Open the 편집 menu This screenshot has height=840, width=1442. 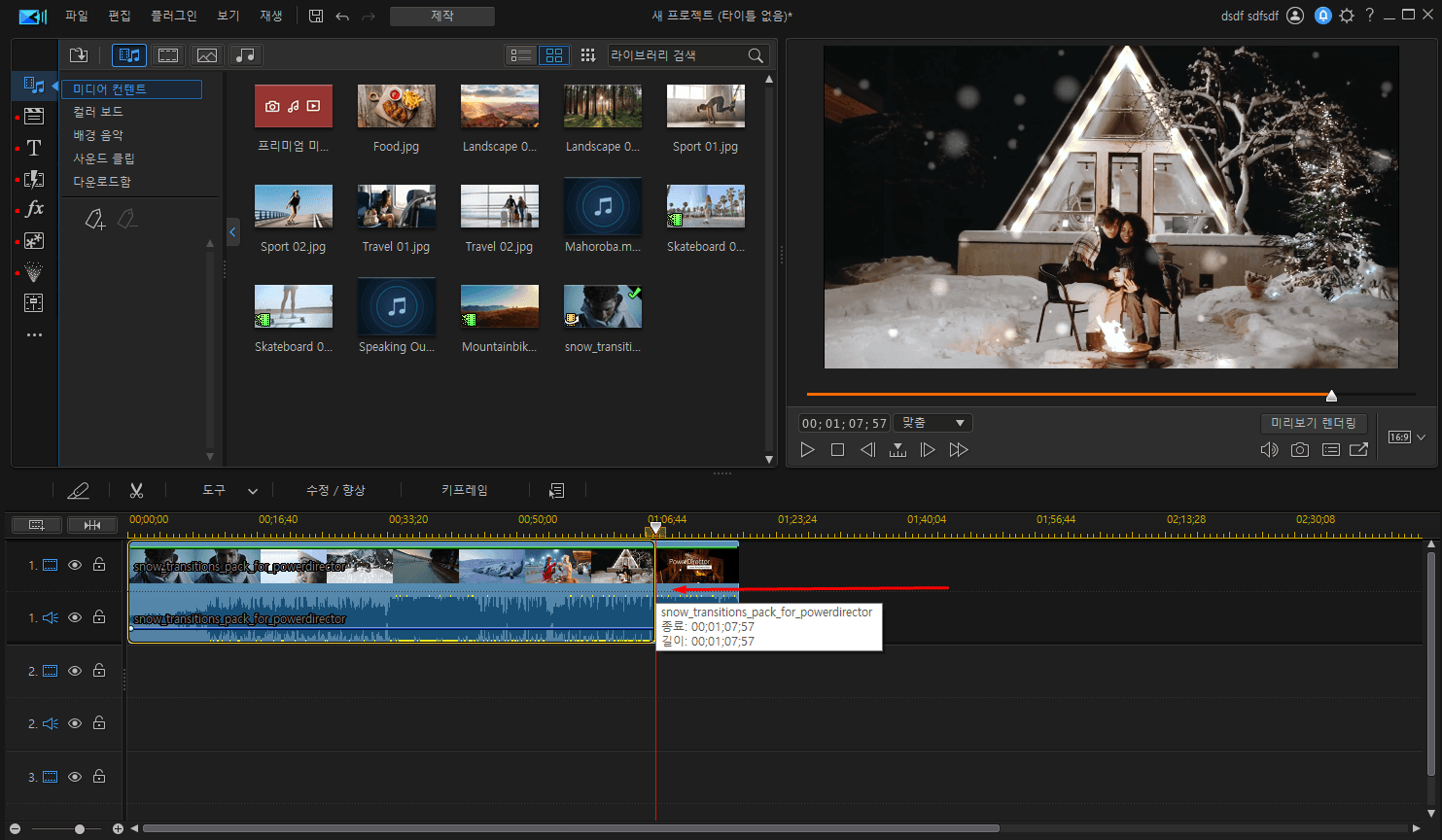pyautogui.click(x=120, y=16)
